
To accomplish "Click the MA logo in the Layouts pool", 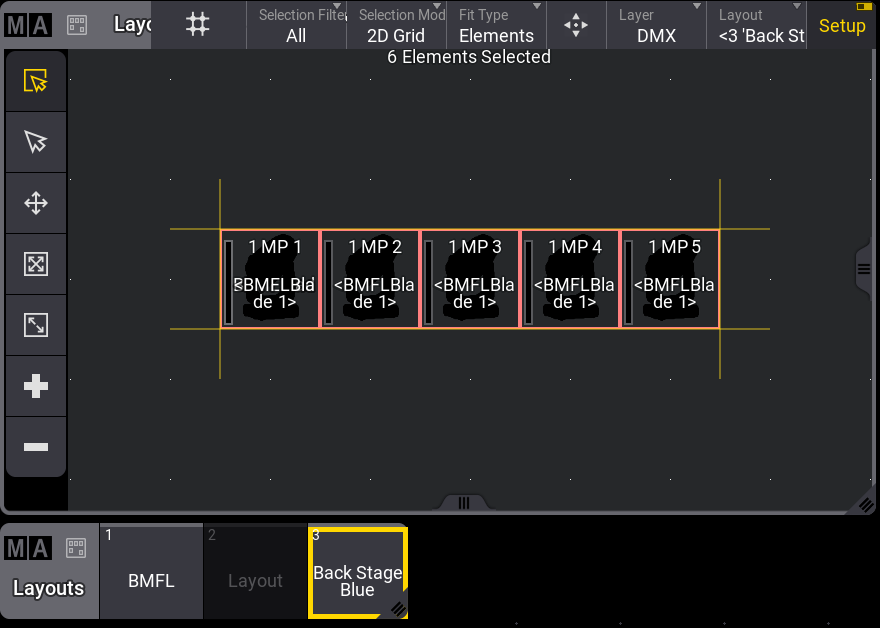I will [28, 548].
